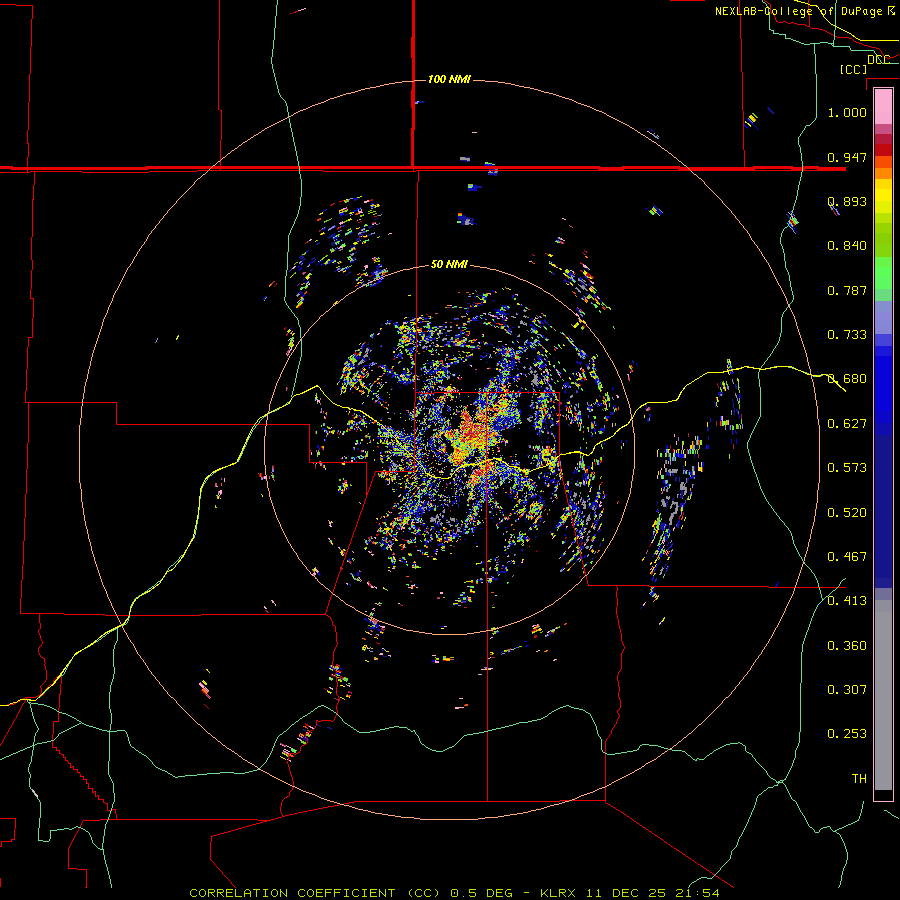Click the 0.467 legend value

[847, 557]
